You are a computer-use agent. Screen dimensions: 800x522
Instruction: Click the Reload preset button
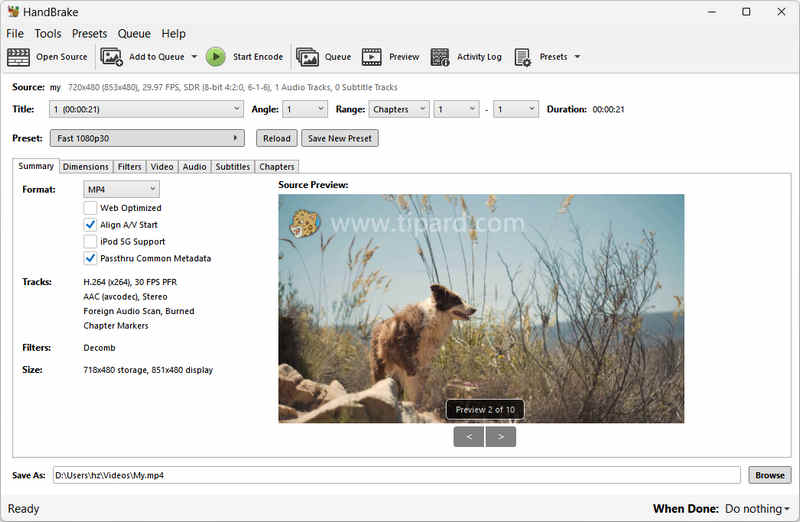point(277,138)
